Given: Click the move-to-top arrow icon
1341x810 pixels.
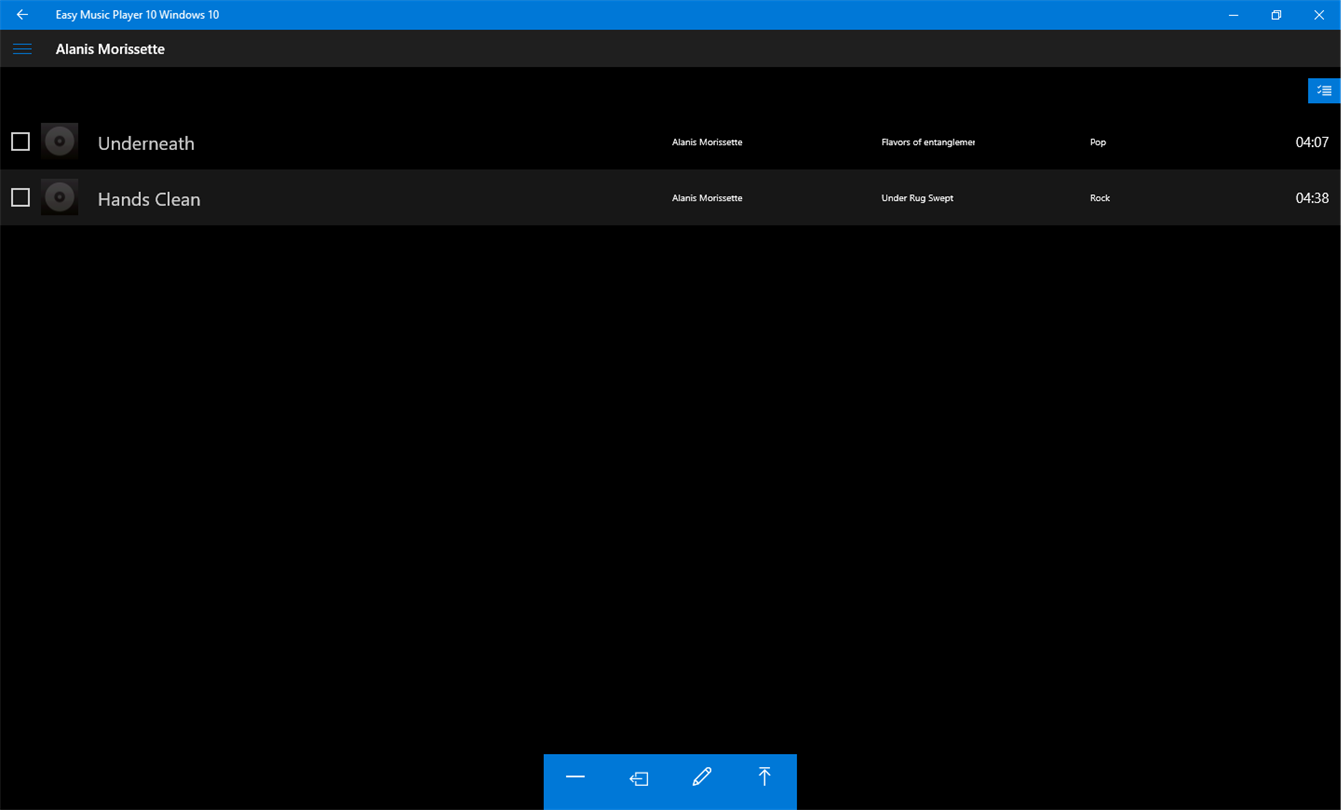Looking at the screenshot, I should pyautogui.click(x=764, y=777).
